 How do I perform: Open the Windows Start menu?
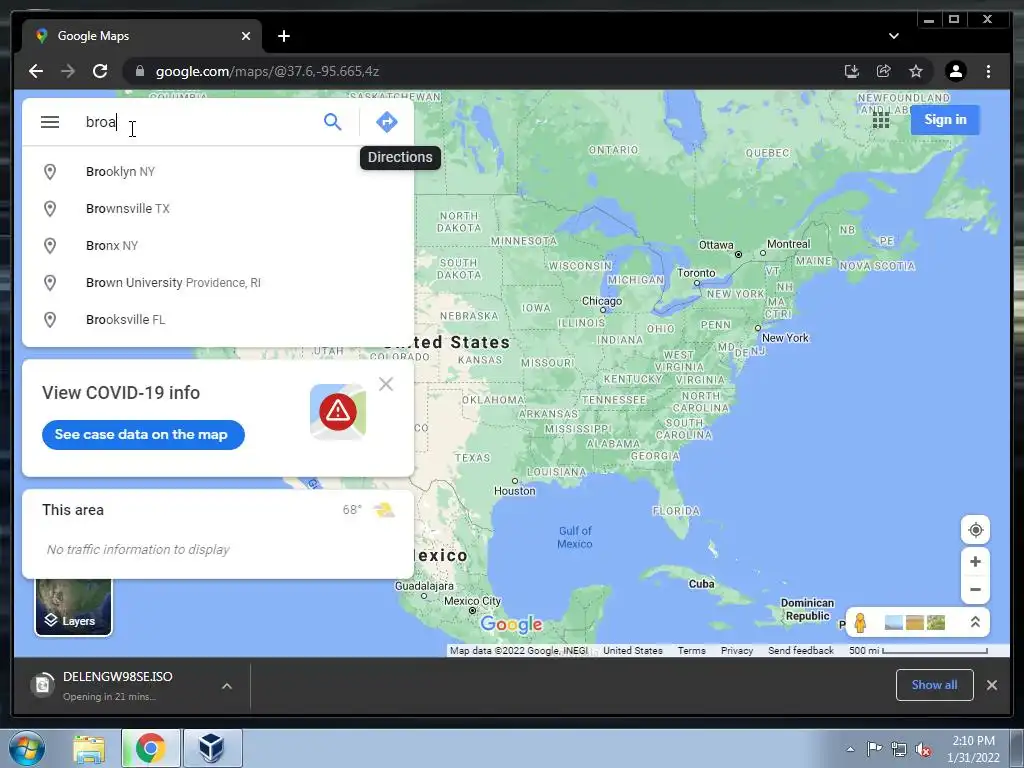coord(27,748)
